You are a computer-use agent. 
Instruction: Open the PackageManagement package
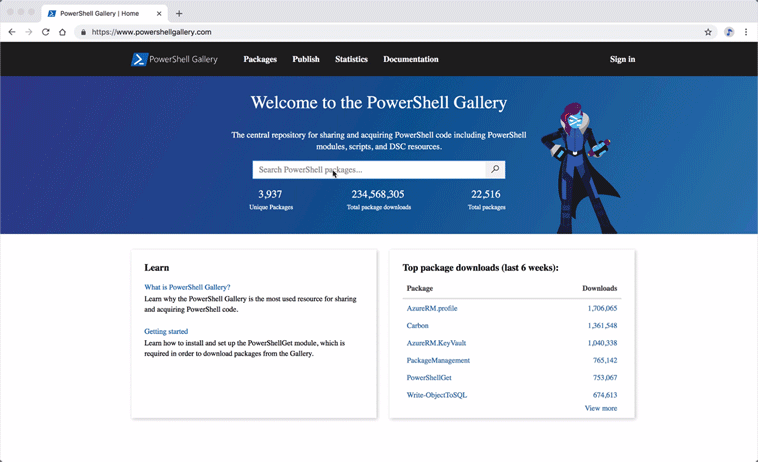438,361
